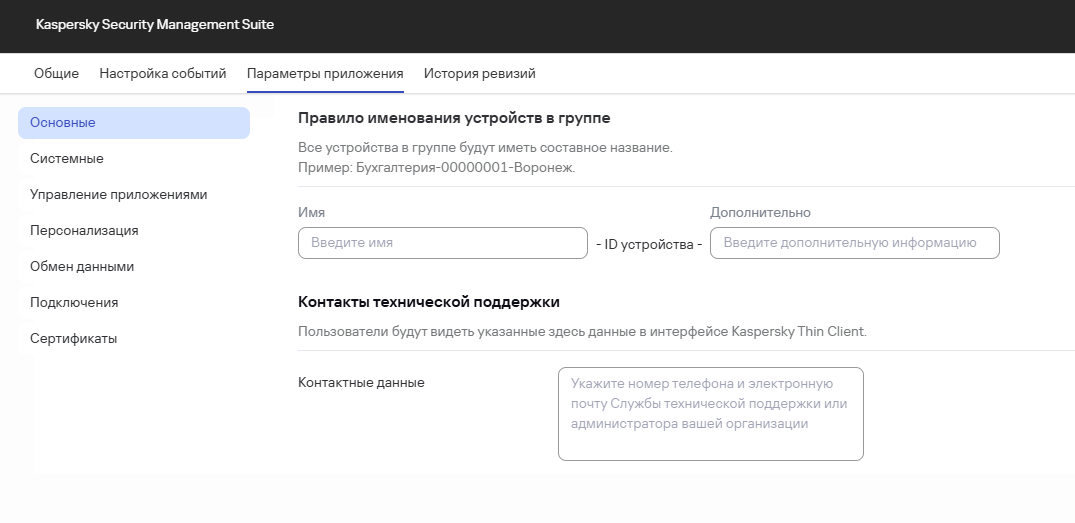This screenshot has width=1075, height=523.
Task: Select Основные in the sidebar
Action: coord(134,123)
